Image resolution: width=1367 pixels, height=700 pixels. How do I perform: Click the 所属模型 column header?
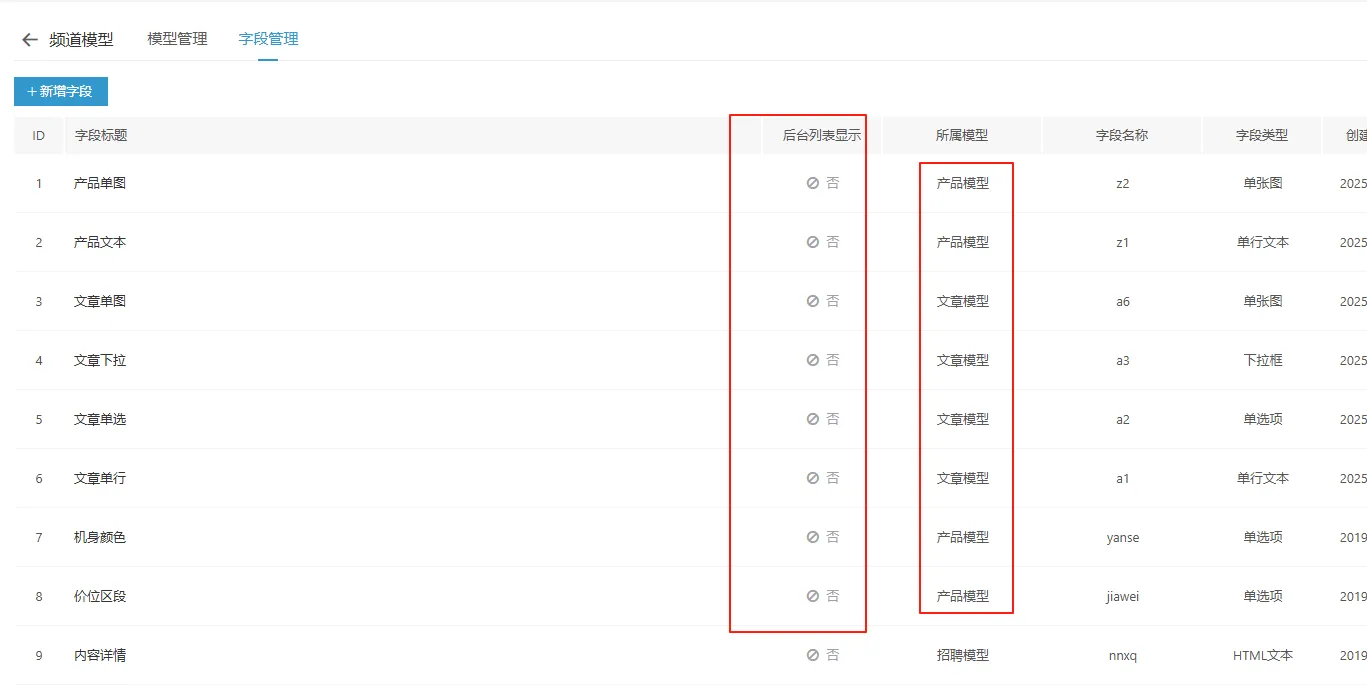tap(961, 135)
